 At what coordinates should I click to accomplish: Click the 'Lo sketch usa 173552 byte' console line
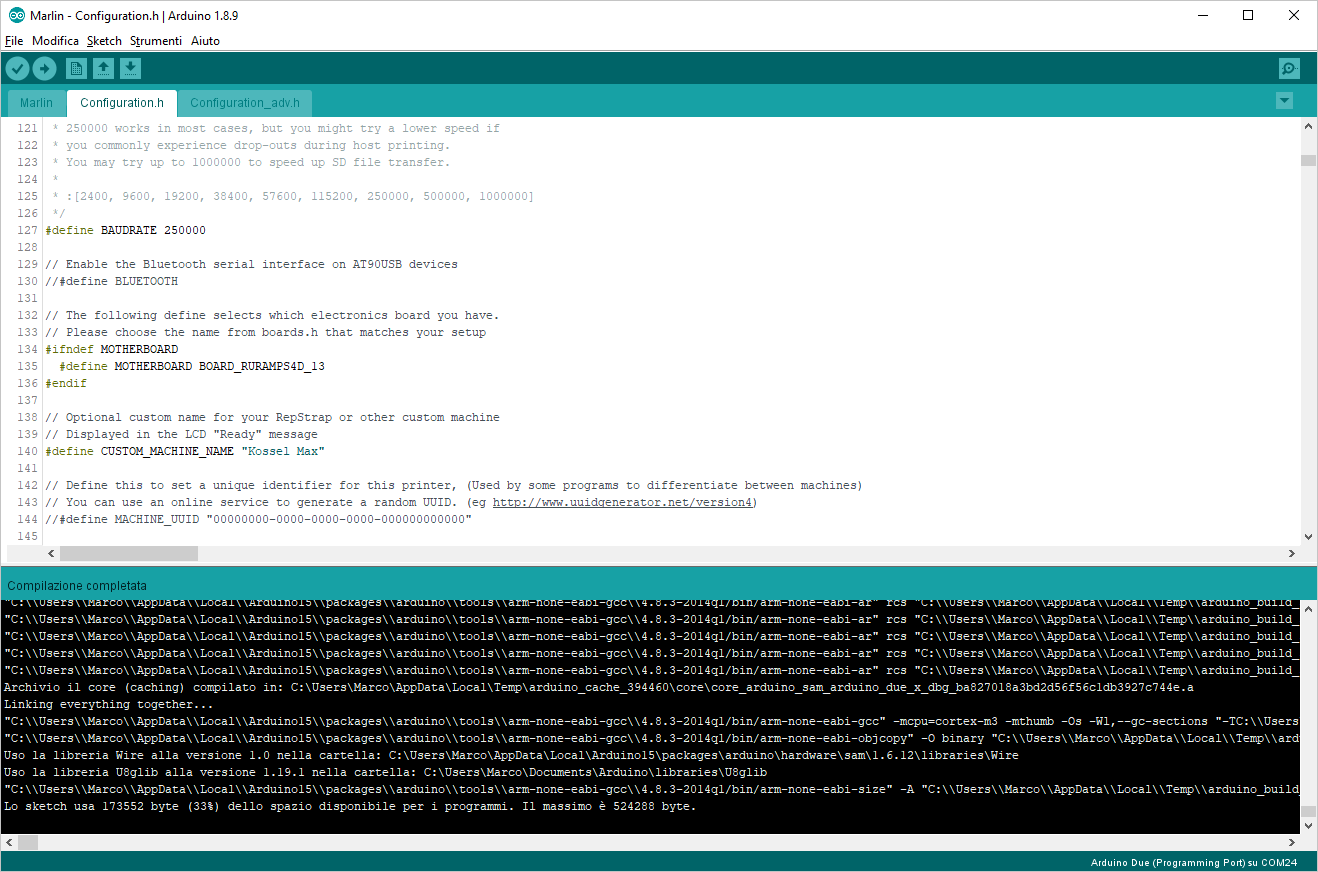[350, 806]
